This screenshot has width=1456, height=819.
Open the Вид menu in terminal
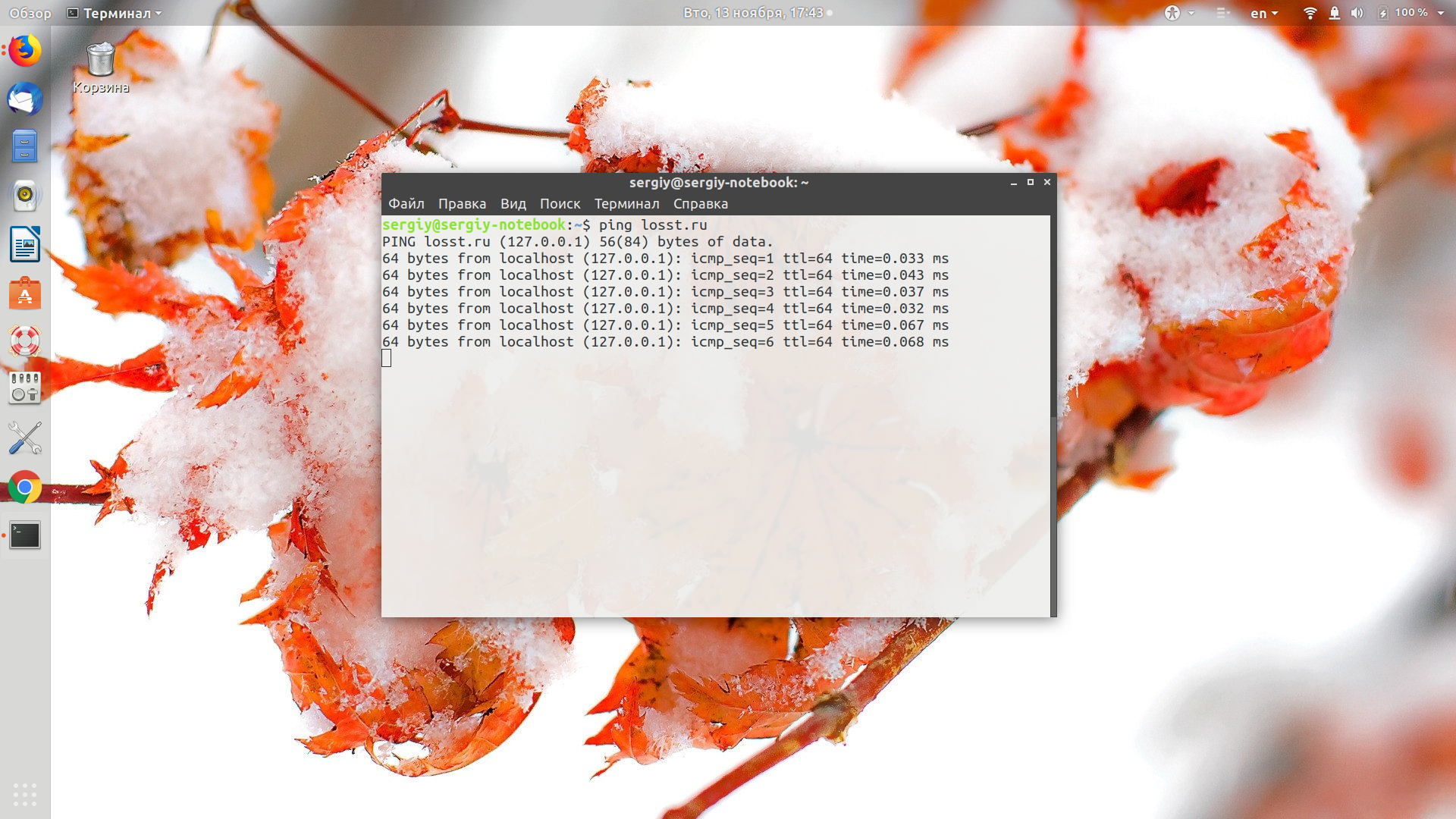tap(513, 203)
